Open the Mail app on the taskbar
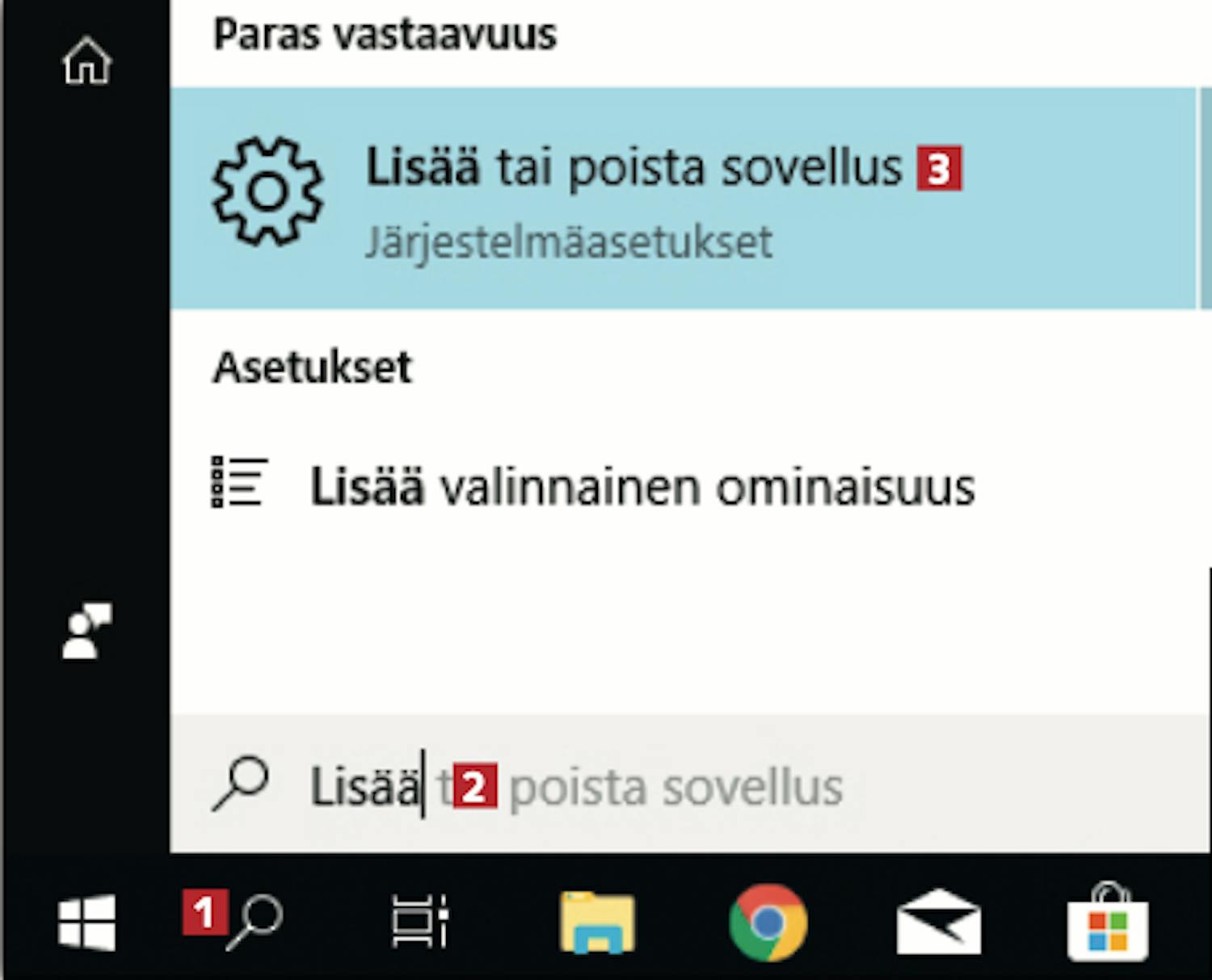 (x=939, y=922)
